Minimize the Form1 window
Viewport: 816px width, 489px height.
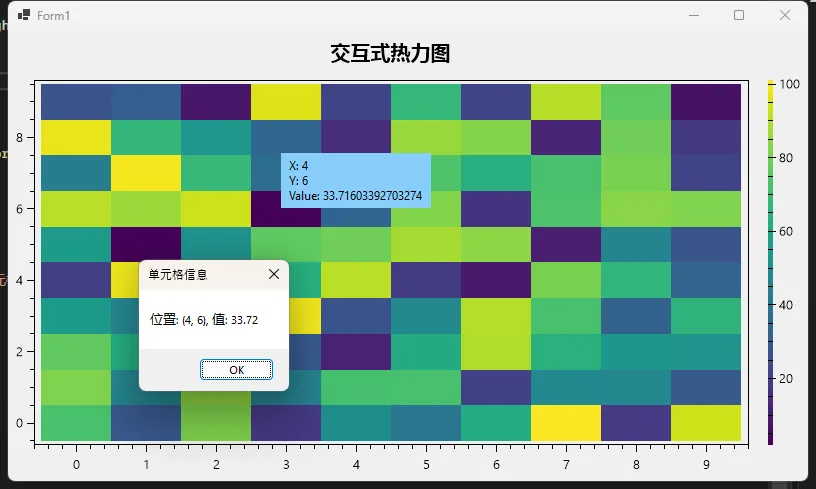[693, 16]
